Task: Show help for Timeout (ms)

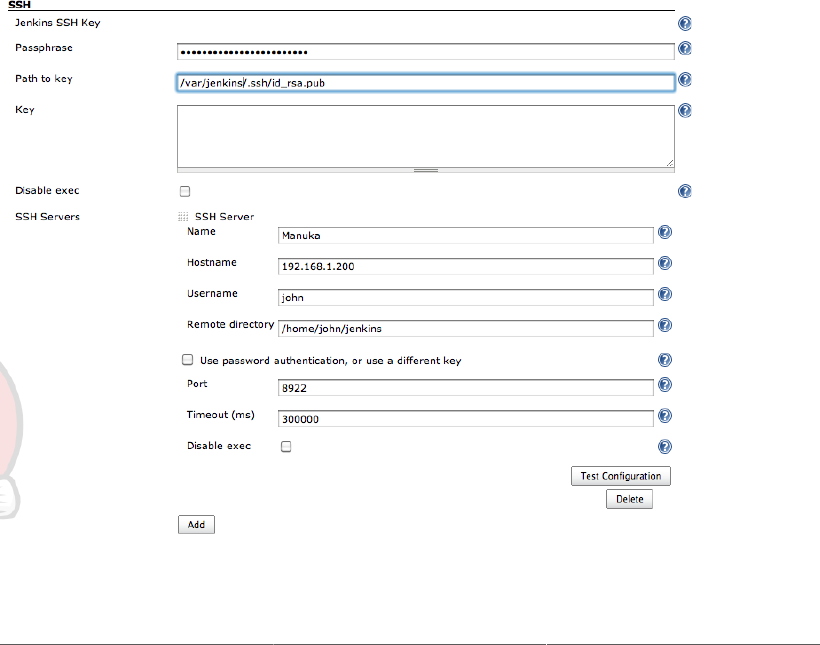Action: click(x=665, y=416)
